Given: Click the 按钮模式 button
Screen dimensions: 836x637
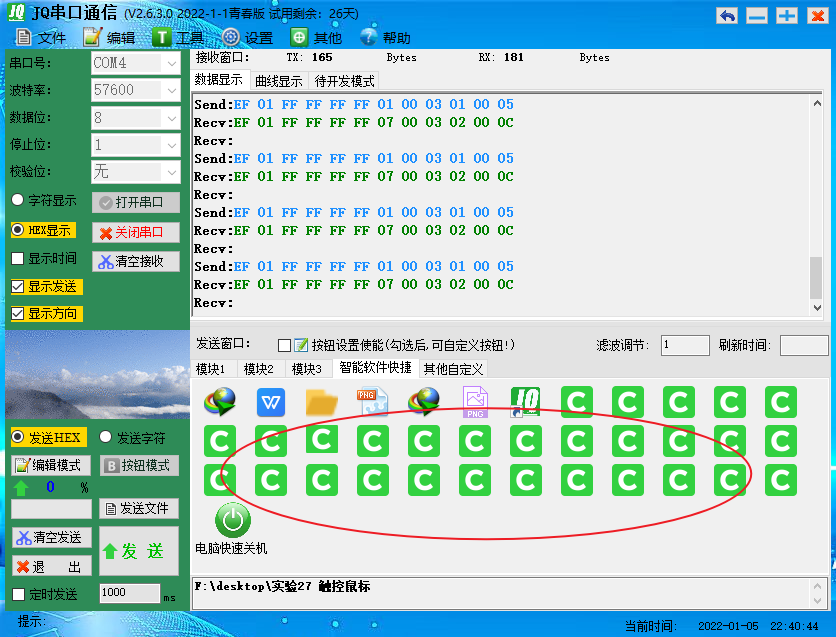Looking at the screenshot, I should (139, 465).
